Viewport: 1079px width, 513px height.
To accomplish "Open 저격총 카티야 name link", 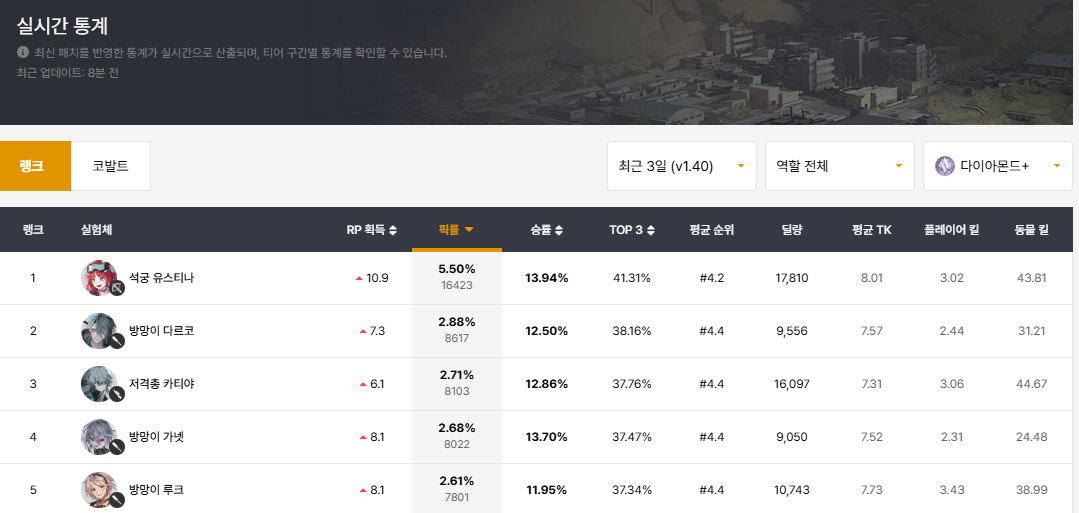I will point(161,384).
